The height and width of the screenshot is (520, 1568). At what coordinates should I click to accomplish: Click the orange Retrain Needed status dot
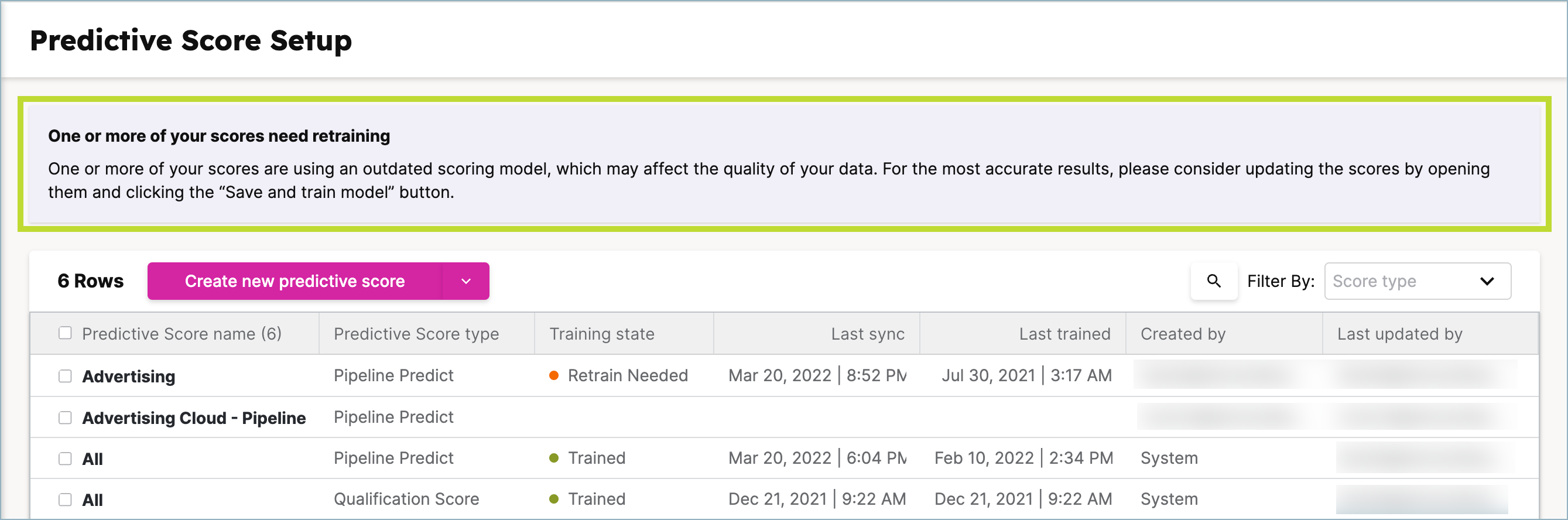pyautogui.click(x=553, y=376)
